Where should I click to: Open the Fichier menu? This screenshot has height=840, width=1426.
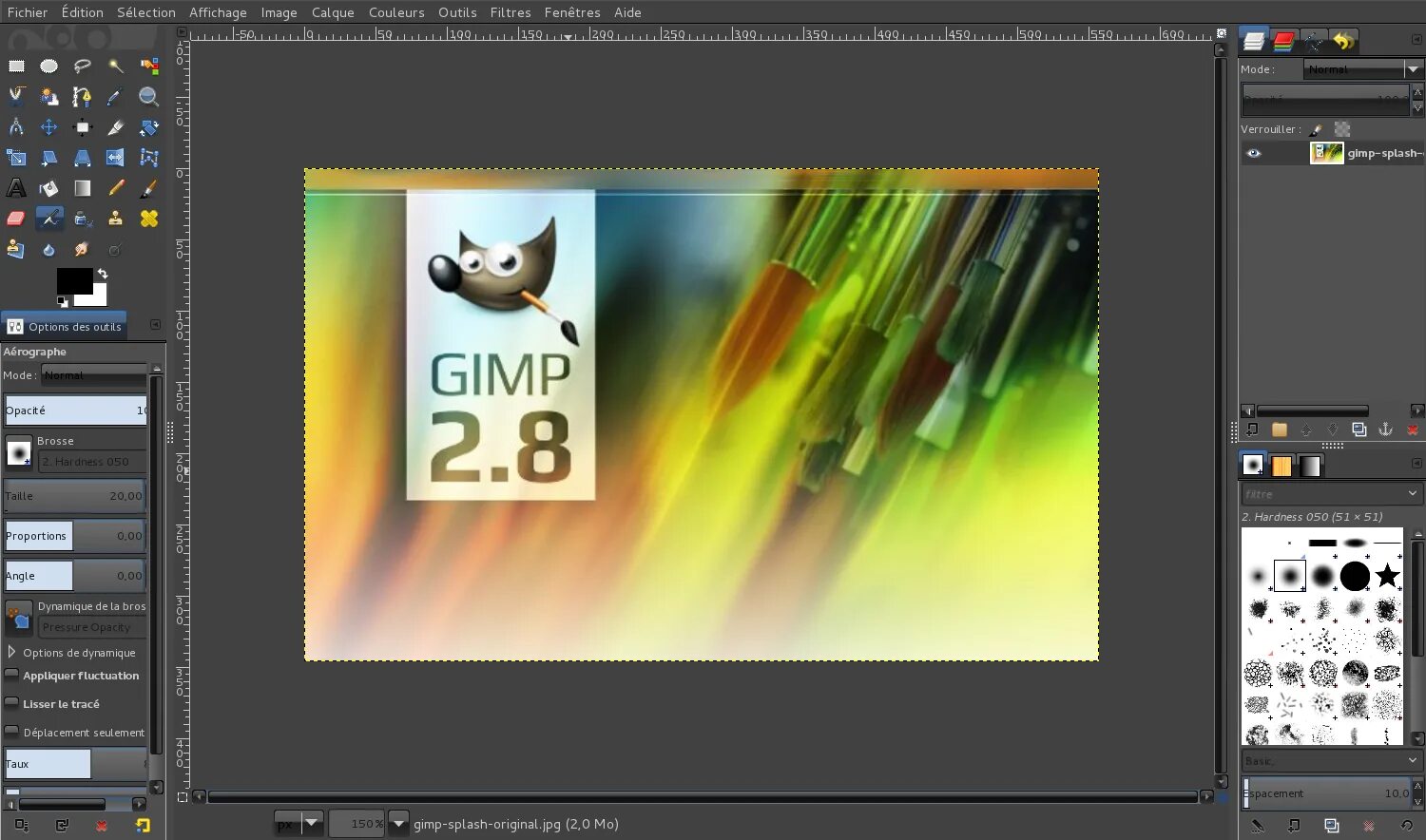coord(28,12)
